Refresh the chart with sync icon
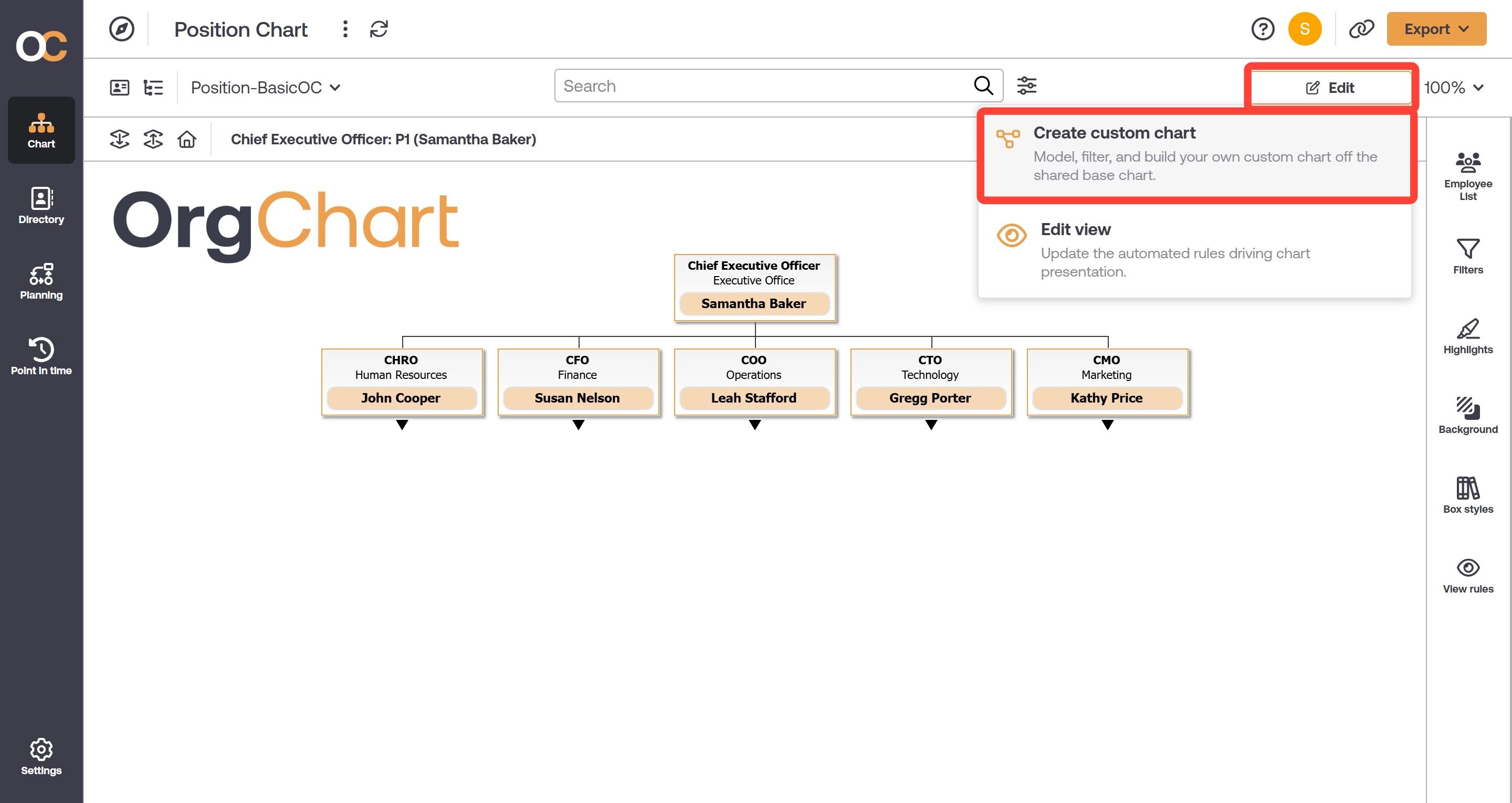1512x803 pixels. tap(379, 29)
